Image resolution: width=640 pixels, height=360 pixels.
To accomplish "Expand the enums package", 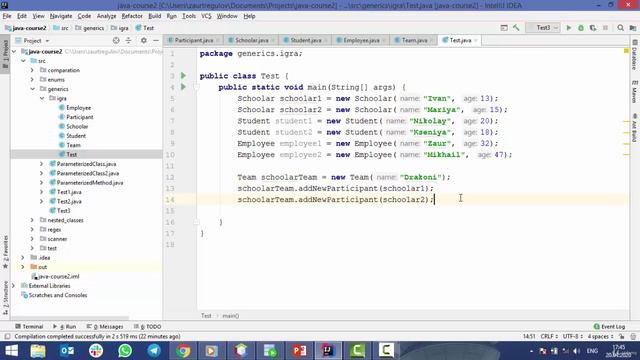I will point(32,80).
